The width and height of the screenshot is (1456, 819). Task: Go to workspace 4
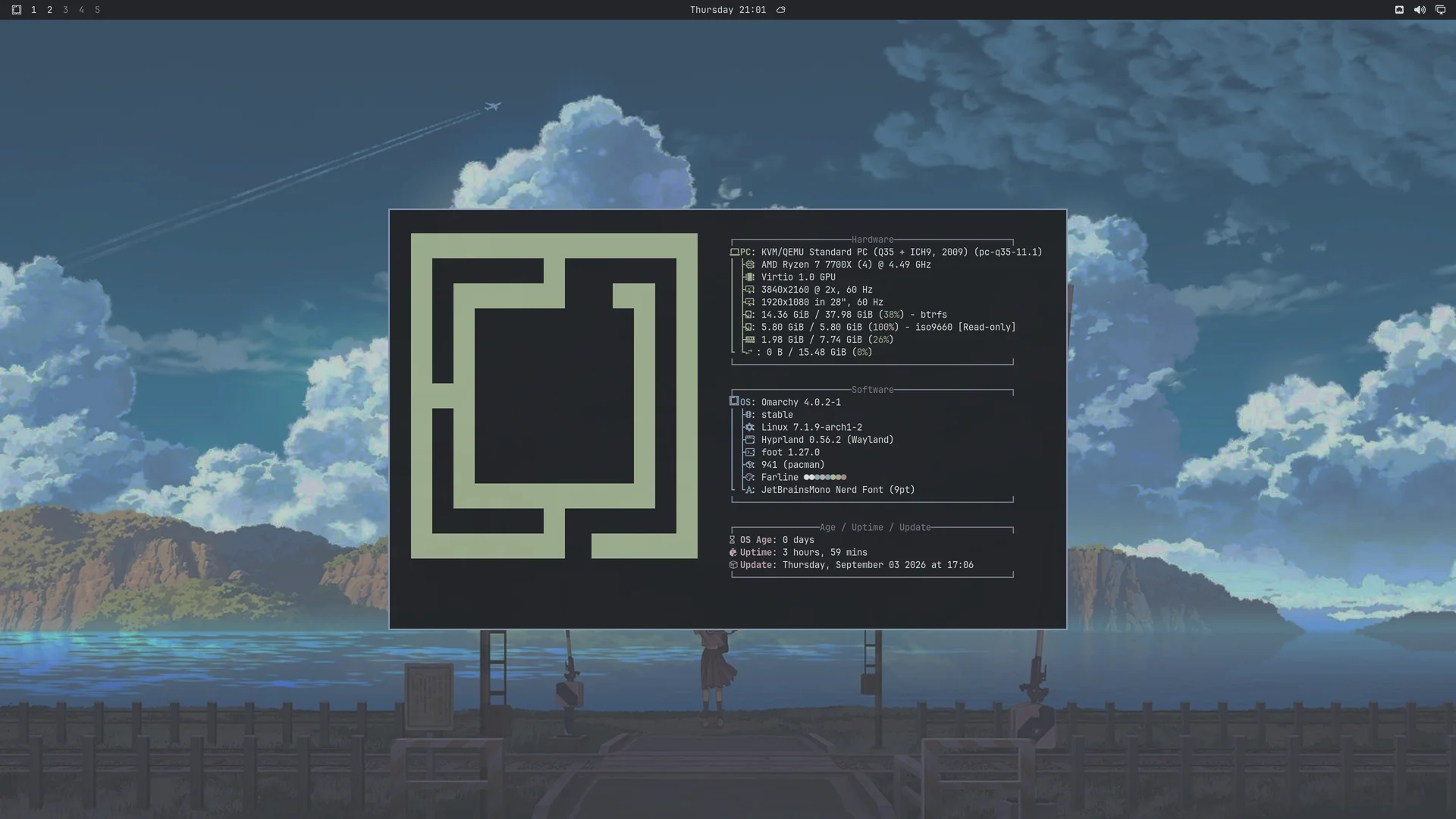(81, 10)
